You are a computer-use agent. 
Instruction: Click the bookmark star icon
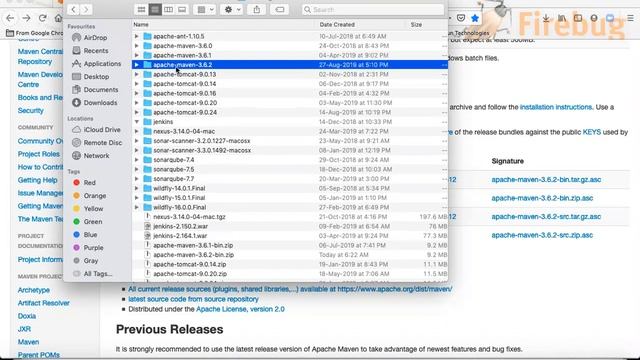coord(475,18)
